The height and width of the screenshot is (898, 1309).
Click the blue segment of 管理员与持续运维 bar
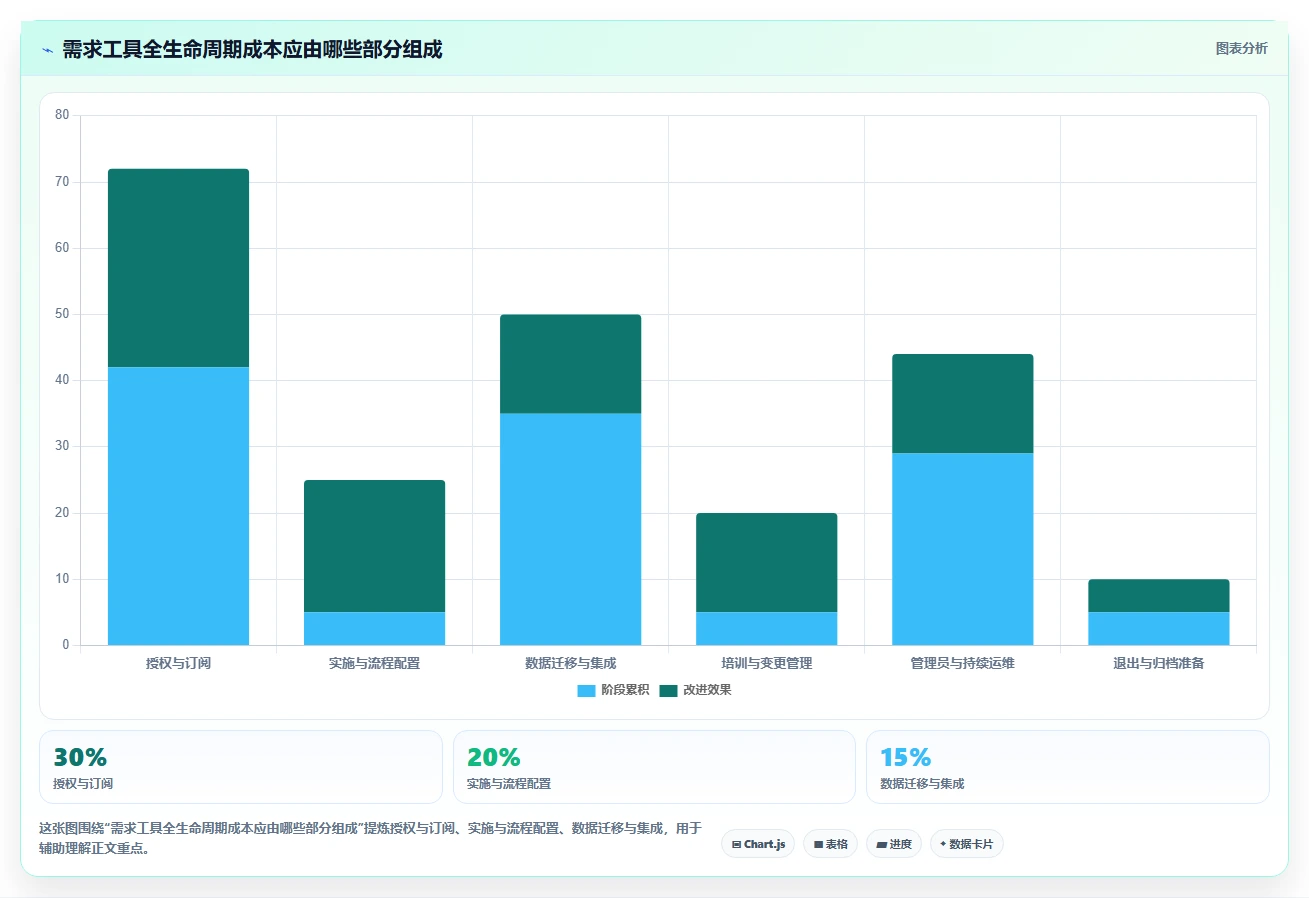click(x=962, y=549)
